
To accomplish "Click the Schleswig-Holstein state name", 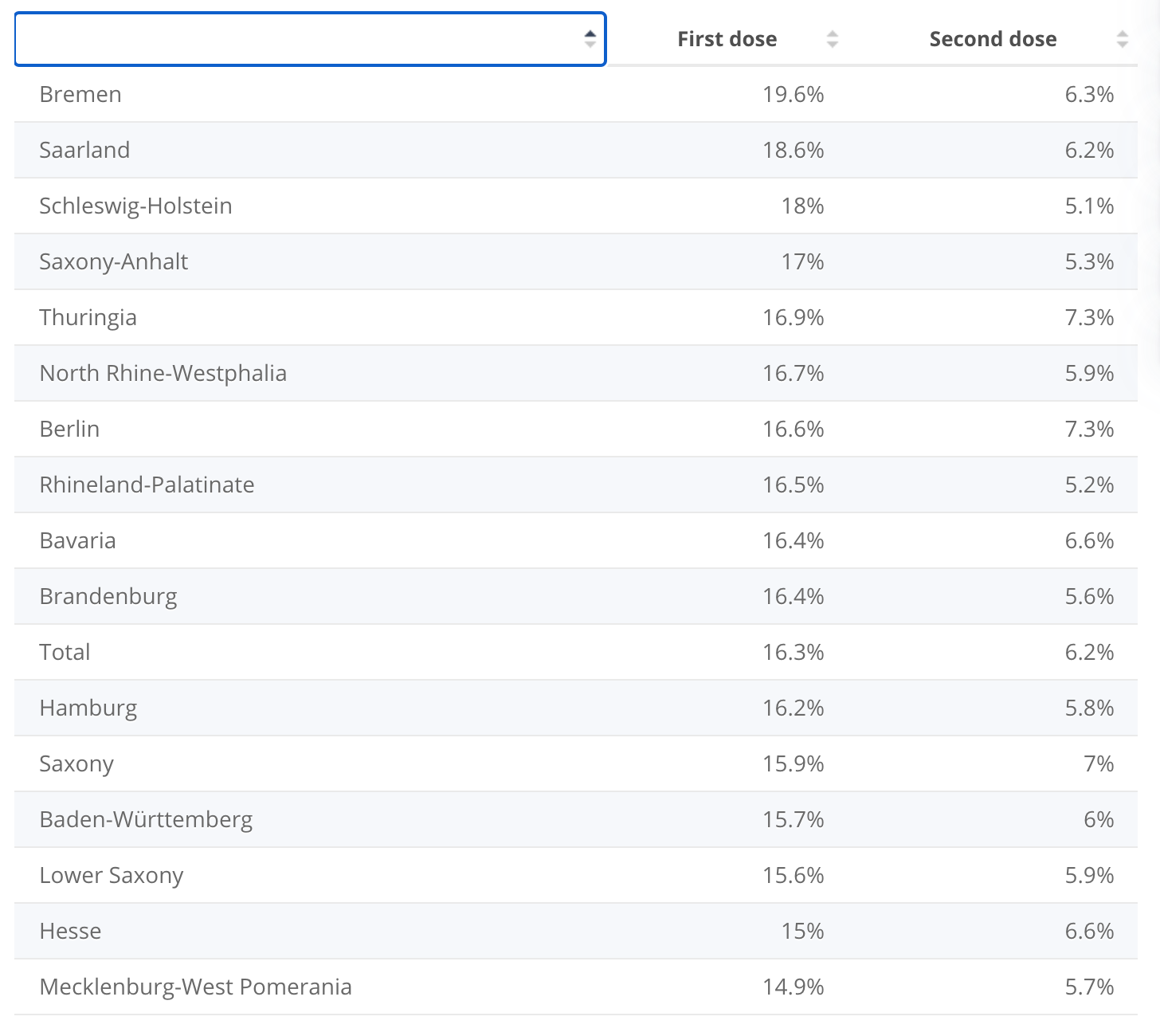I will pos(135,206).
